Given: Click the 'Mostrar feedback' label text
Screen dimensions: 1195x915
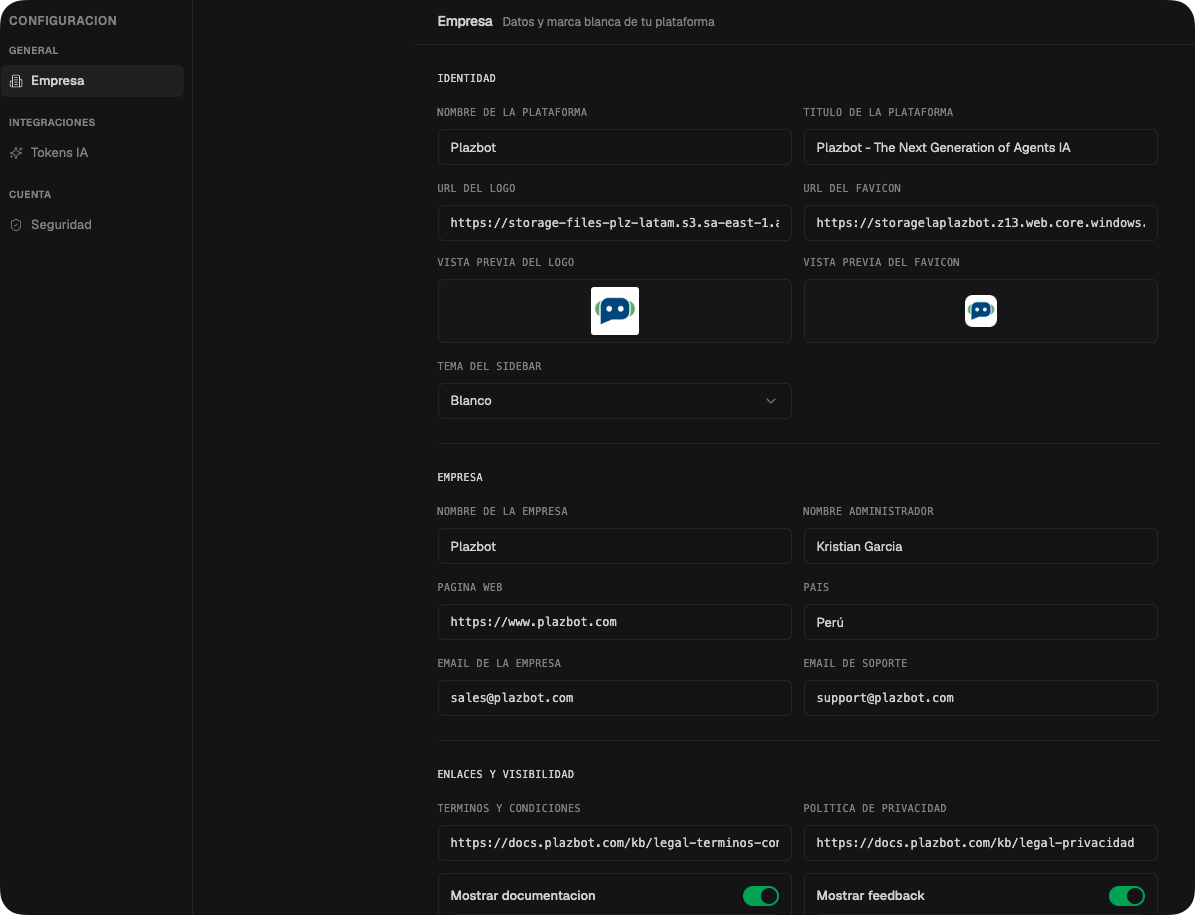Looking at the screenshot, I should [870, 896].
